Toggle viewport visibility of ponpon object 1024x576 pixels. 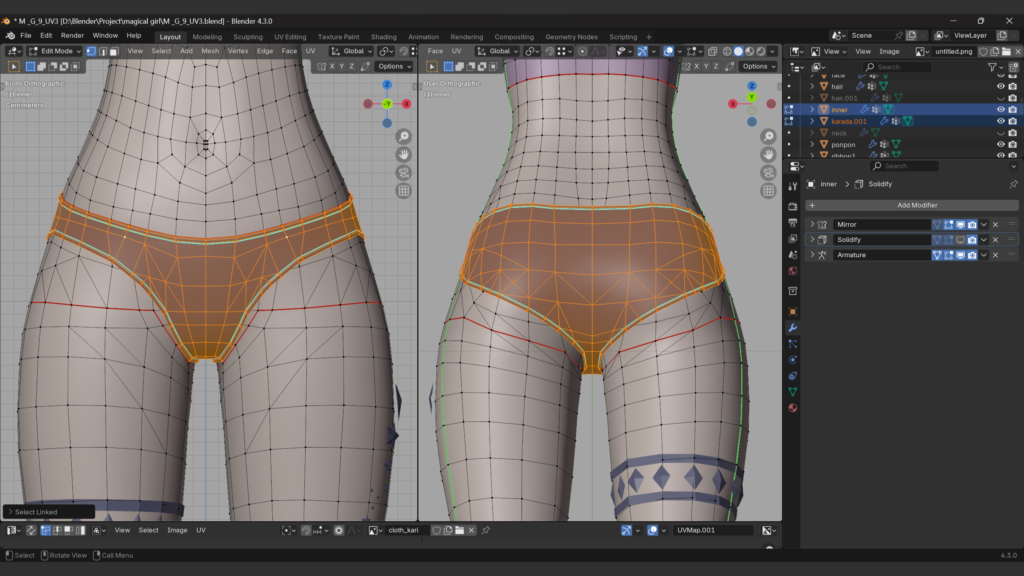[x=1000, y=144]
